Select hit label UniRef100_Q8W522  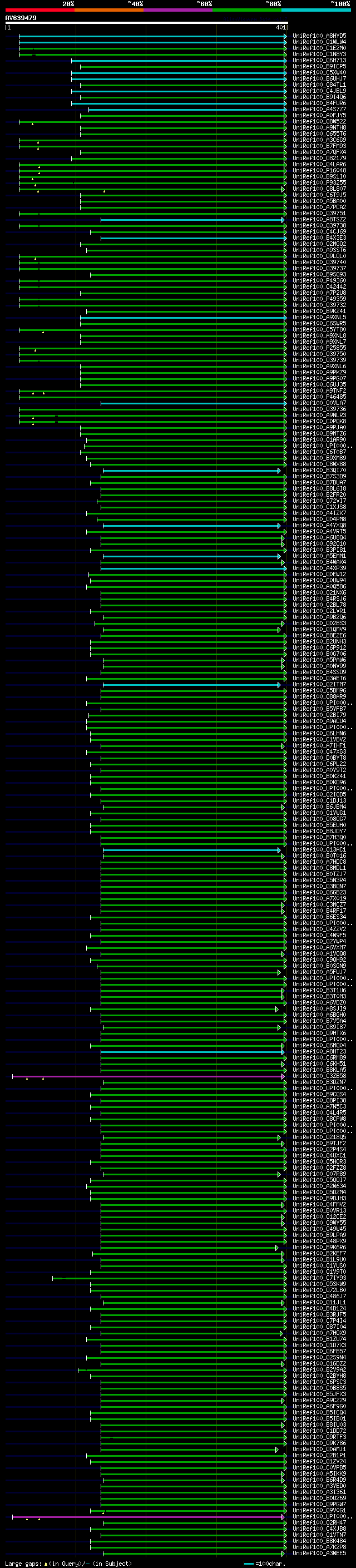(319, 122)
